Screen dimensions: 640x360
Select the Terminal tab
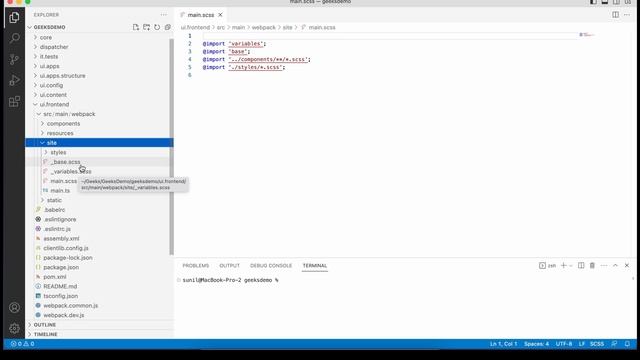(x=315, y=266)
